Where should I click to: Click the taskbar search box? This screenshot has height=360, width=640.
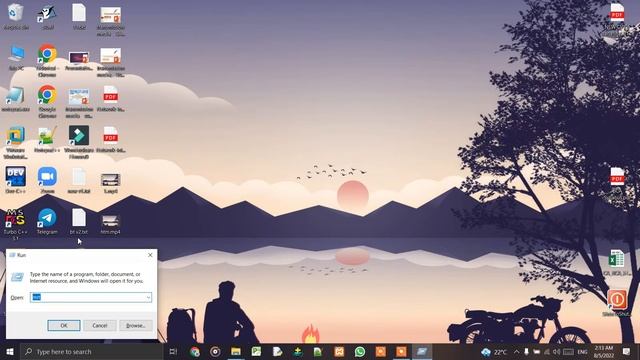pyautogui.click(x=91, y=351)
